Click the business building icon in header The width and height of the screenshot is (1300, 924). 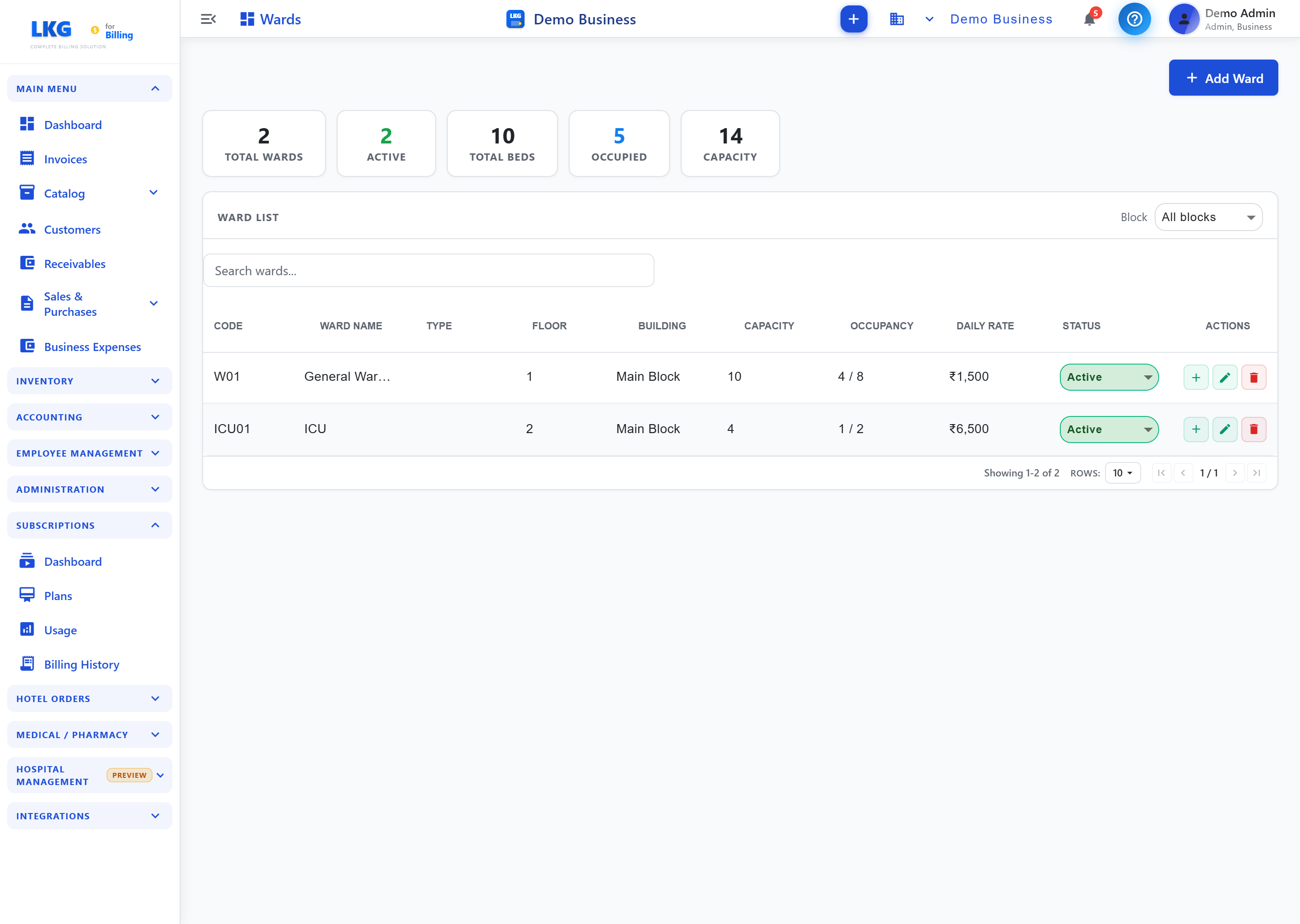[x=897, y=19]
